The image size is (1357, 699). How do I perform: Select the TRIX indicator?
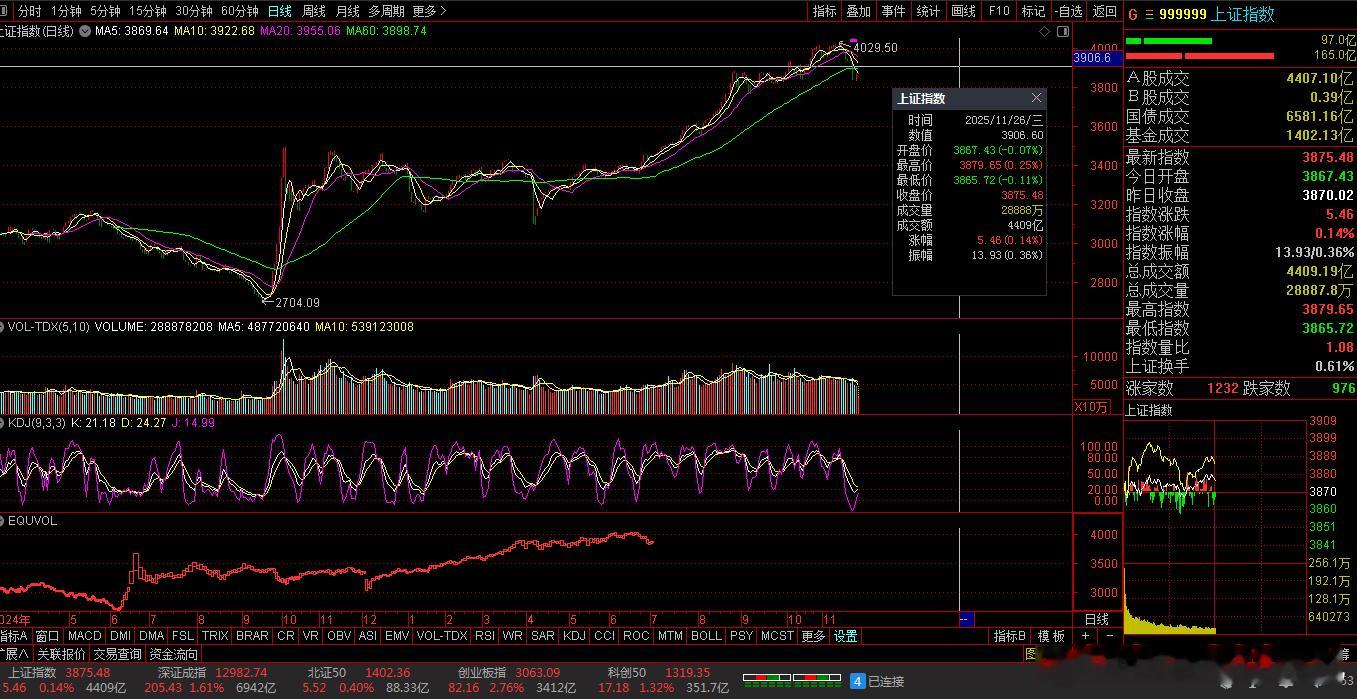point(215,636)
